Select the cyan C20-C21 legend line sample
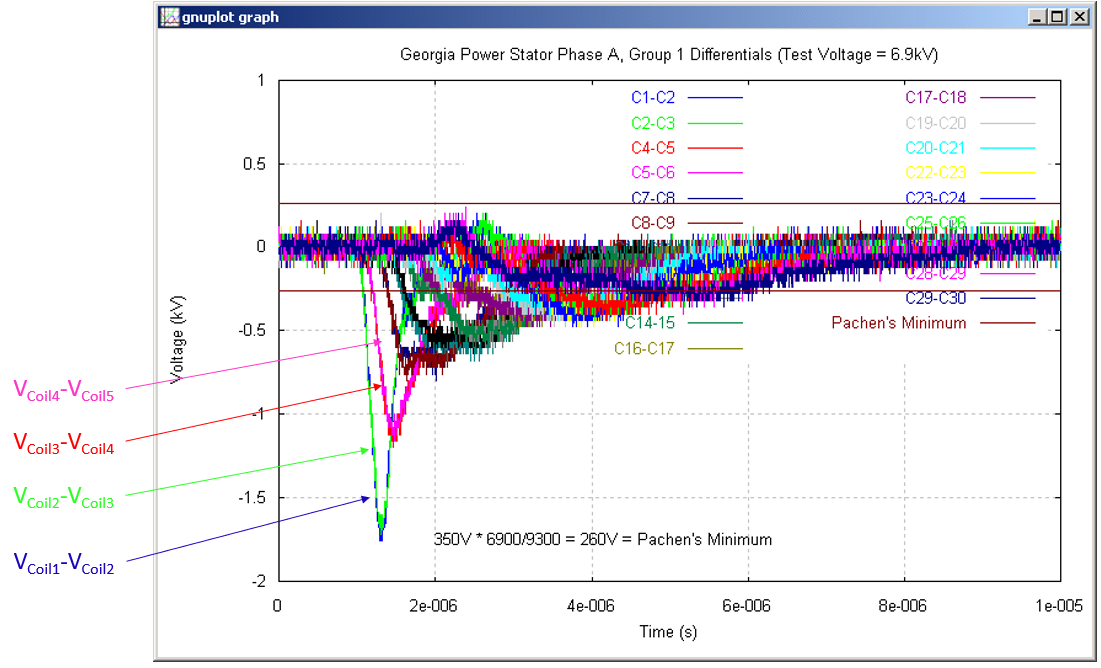The width and height of the screenshot is (1101, 668). (x=1010, y=147)
